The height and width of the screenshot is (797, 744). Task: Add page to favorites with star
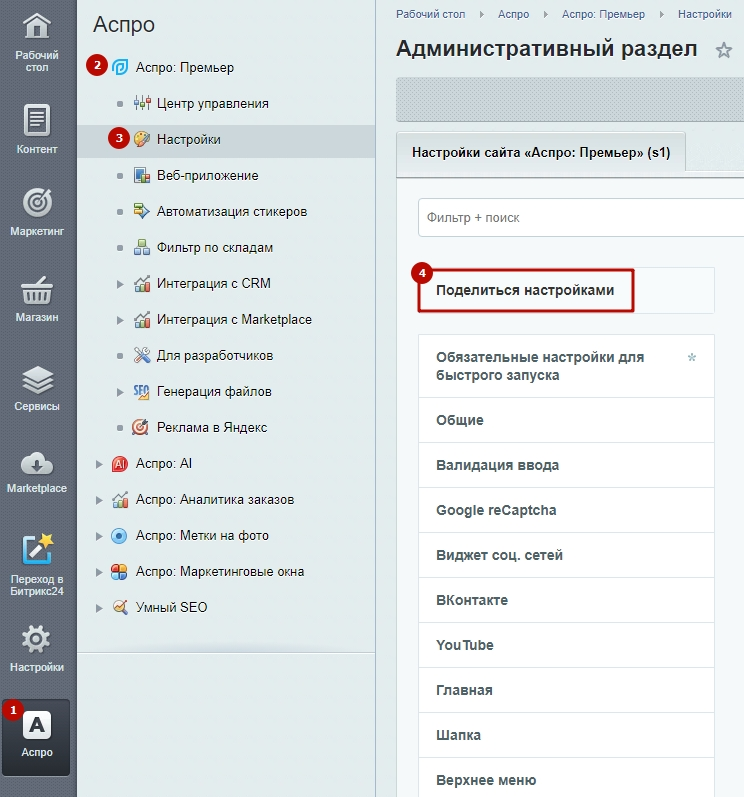(724, 50)
